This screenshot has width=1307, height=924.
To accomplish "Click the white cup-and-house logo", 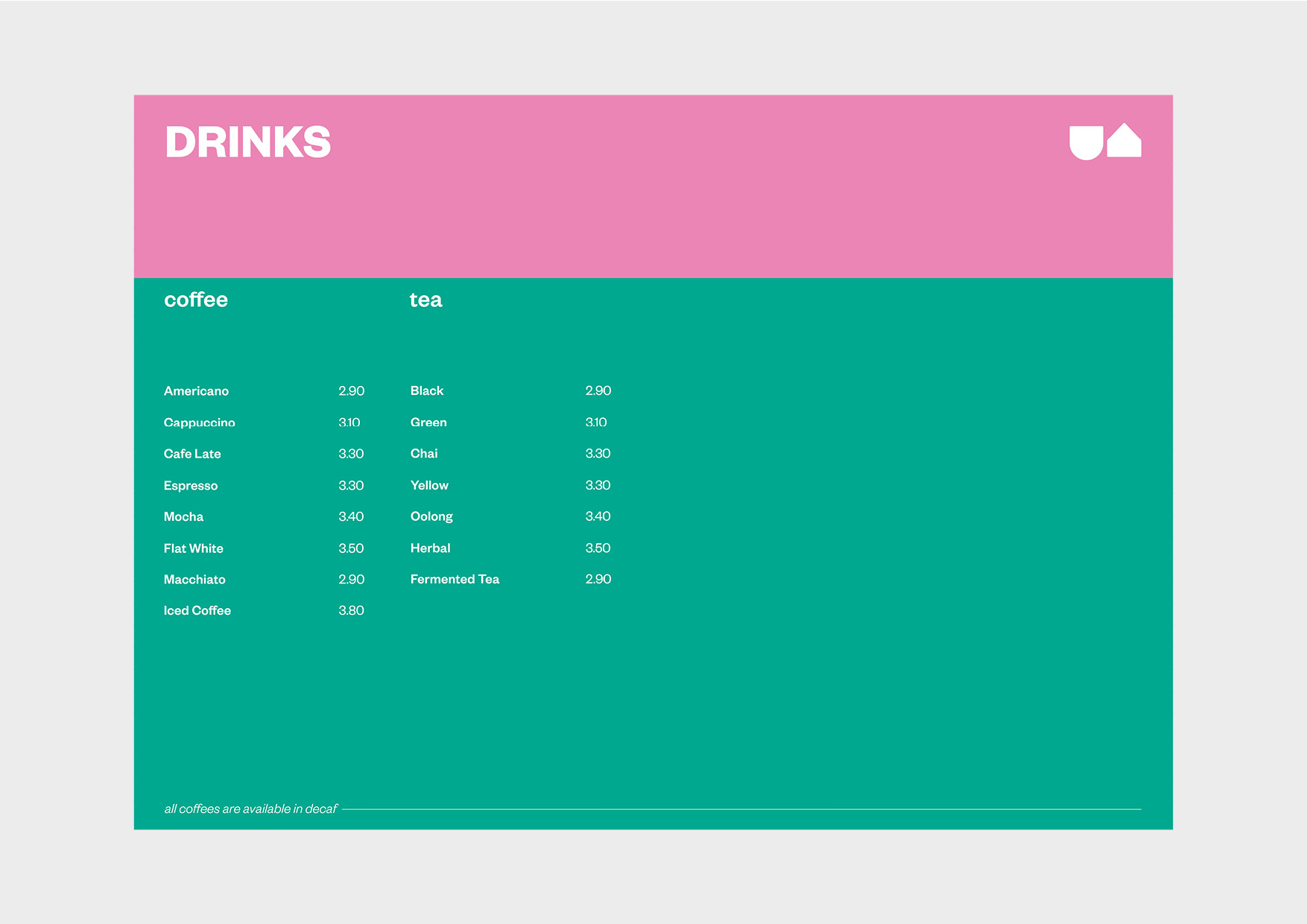I will [x=1105, y=142].
